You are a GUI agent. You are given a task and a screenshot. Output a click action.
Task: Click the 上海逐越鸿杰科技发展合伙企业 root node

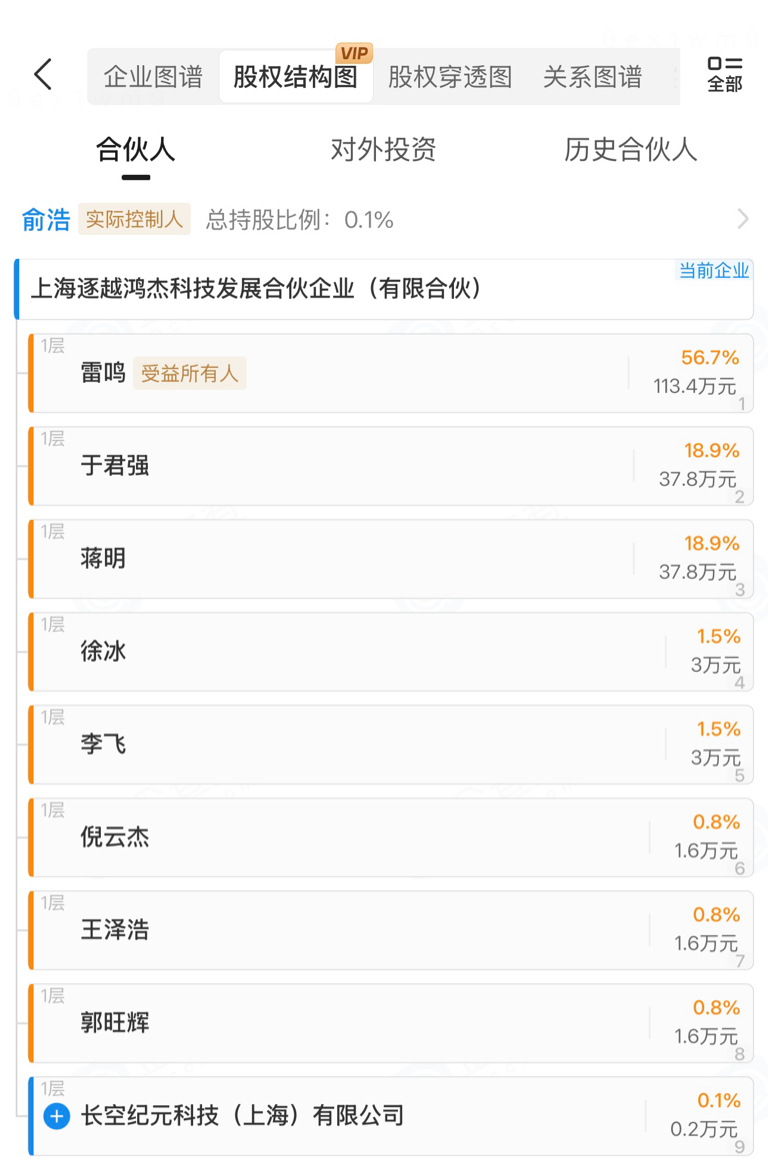pos(257,289)
